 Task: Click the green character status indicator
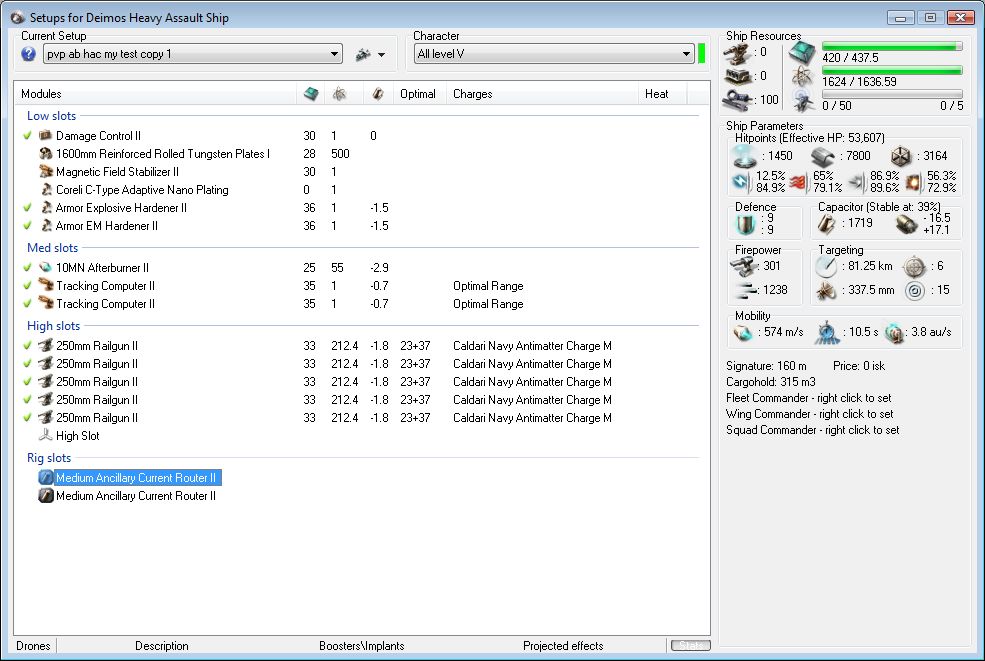pos(702,54)
